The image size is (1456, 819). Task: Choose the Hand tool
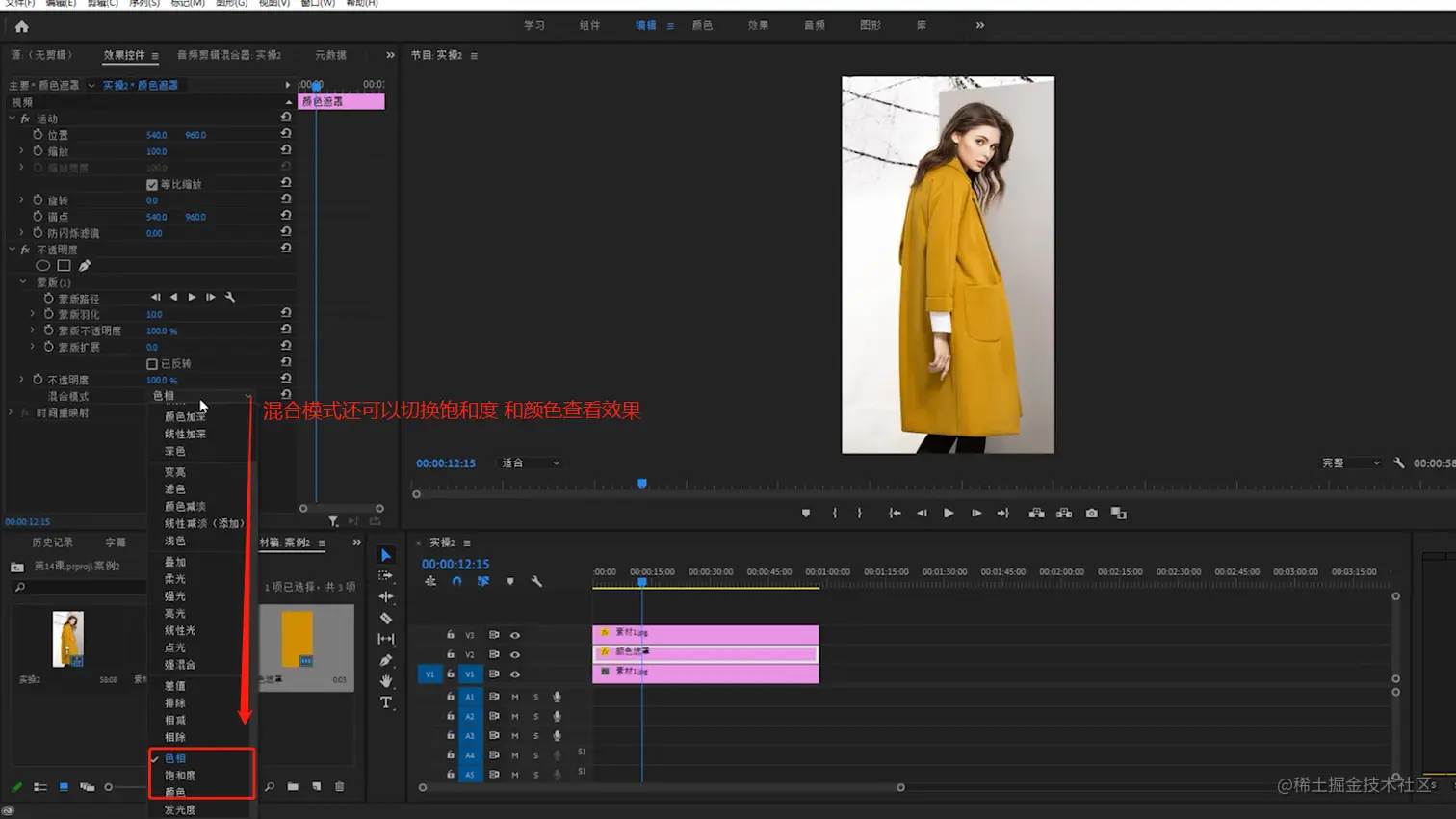[386, 681]
